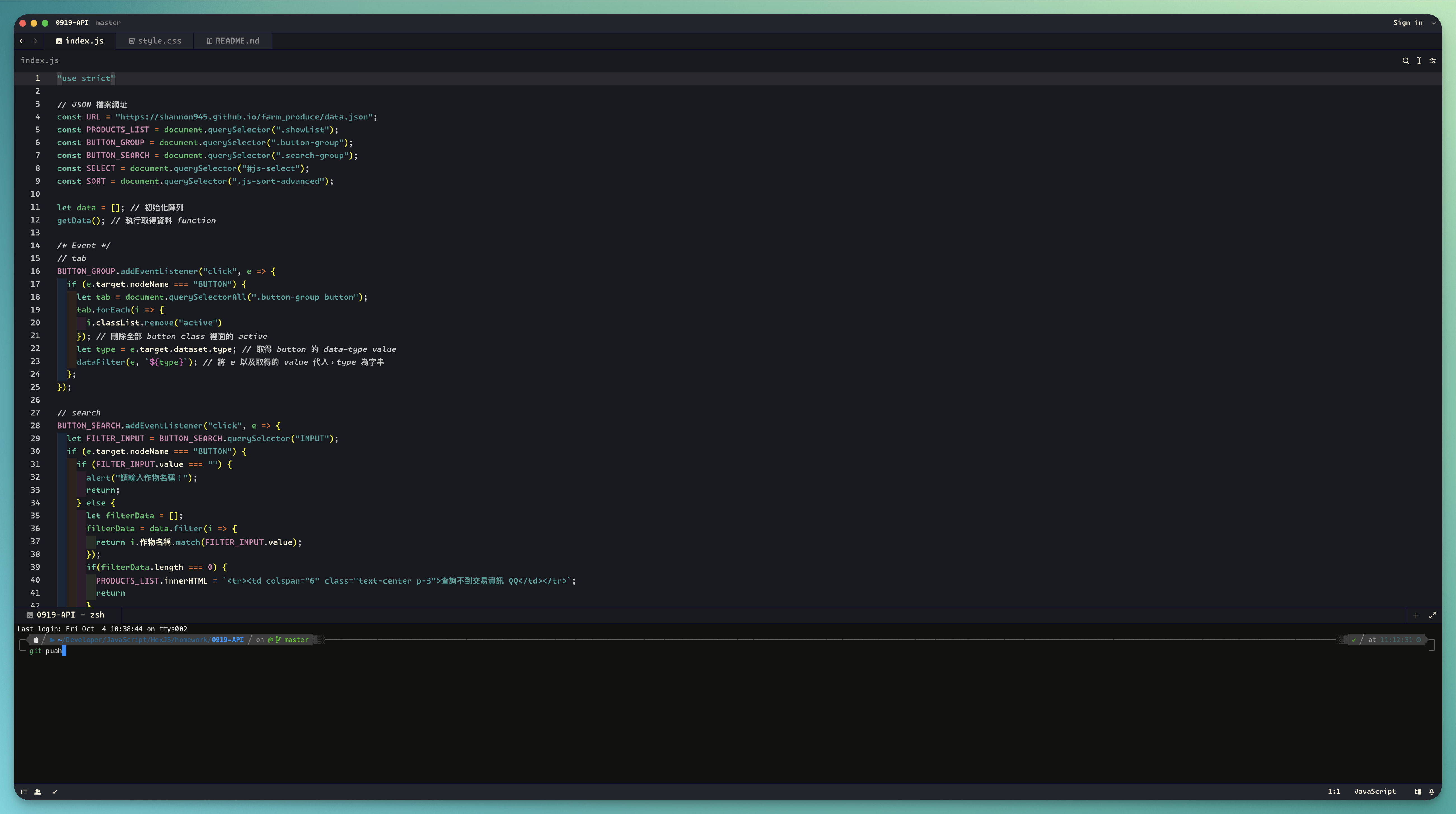Click the alert call on line 32

coord(141,477)
